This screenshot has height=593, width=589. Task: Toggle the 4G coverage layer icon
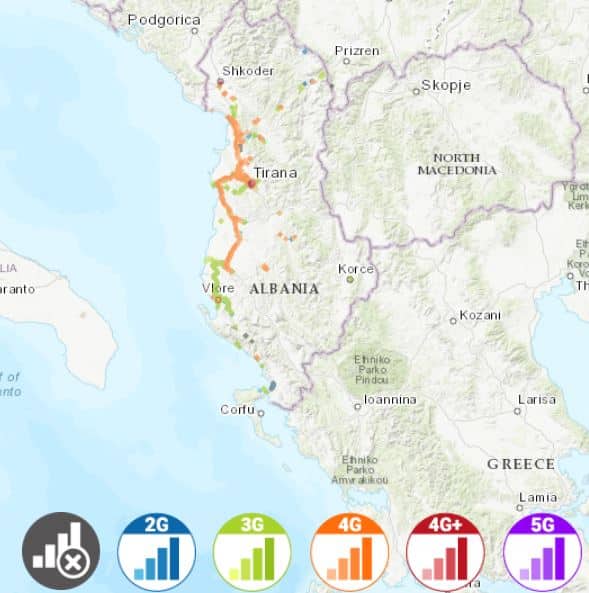[350, 552]
